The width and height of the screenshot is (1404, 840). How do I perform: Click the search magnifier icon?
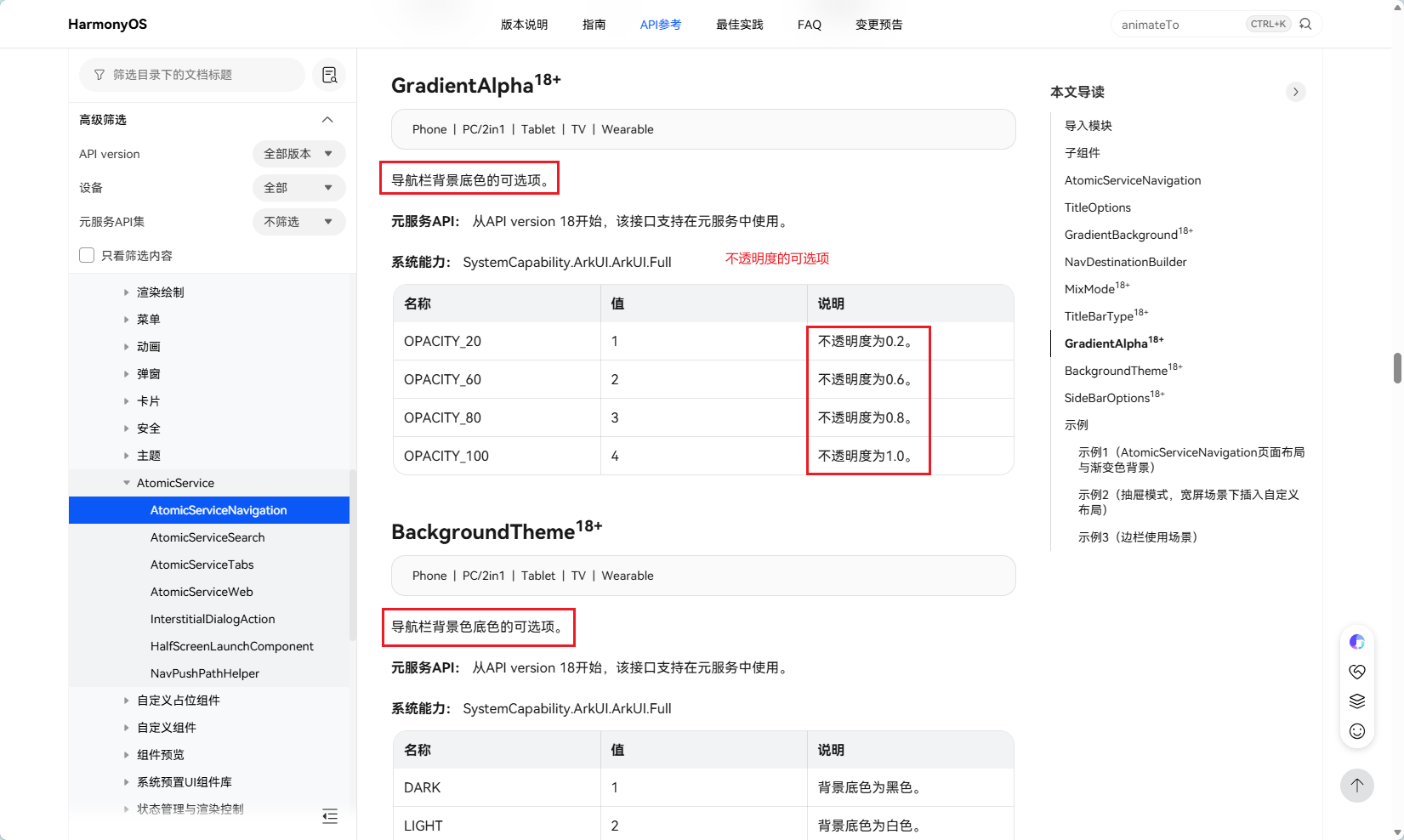[x=1305, y=24]
